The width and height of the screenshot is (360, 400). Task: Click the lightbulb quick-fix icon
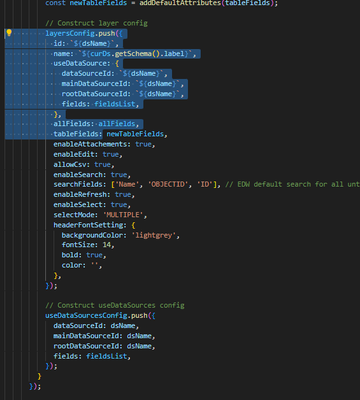pos(9,33)
